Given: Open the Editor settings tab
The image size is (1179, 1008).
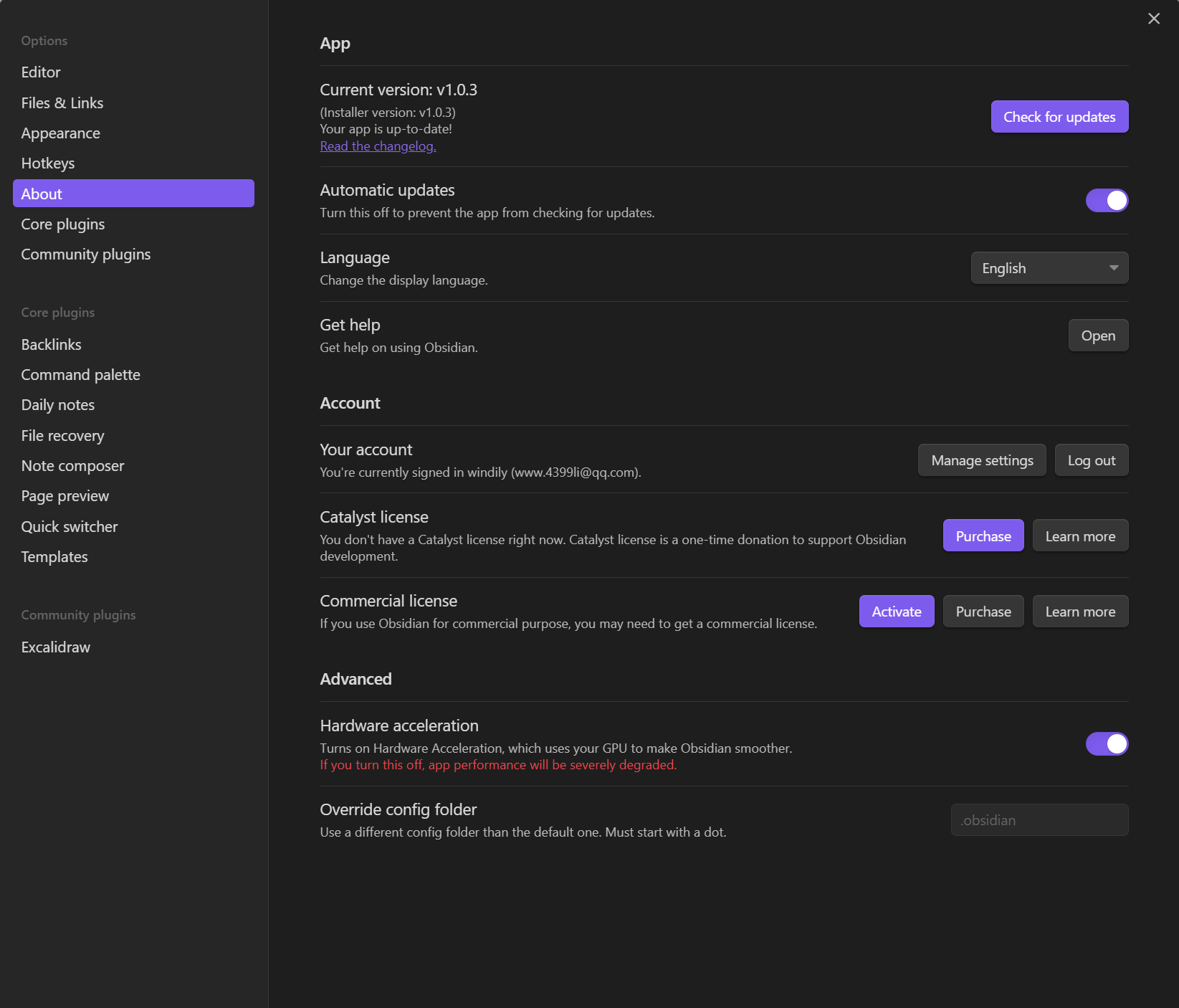Looking at the screenshot, I should (x=41, y=72).
